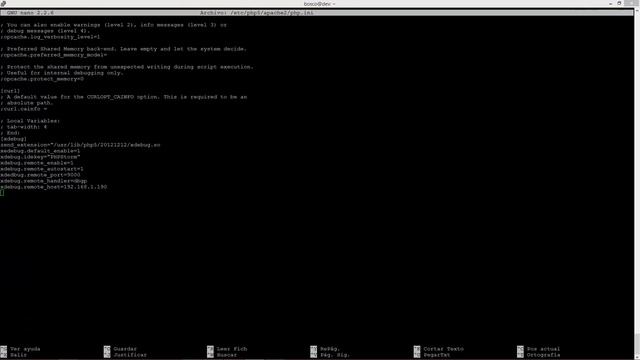The height and width of the screenshot is (360, 640).
Task: Click the "absolute path." comment line
Action: click(x=27, y=103)
